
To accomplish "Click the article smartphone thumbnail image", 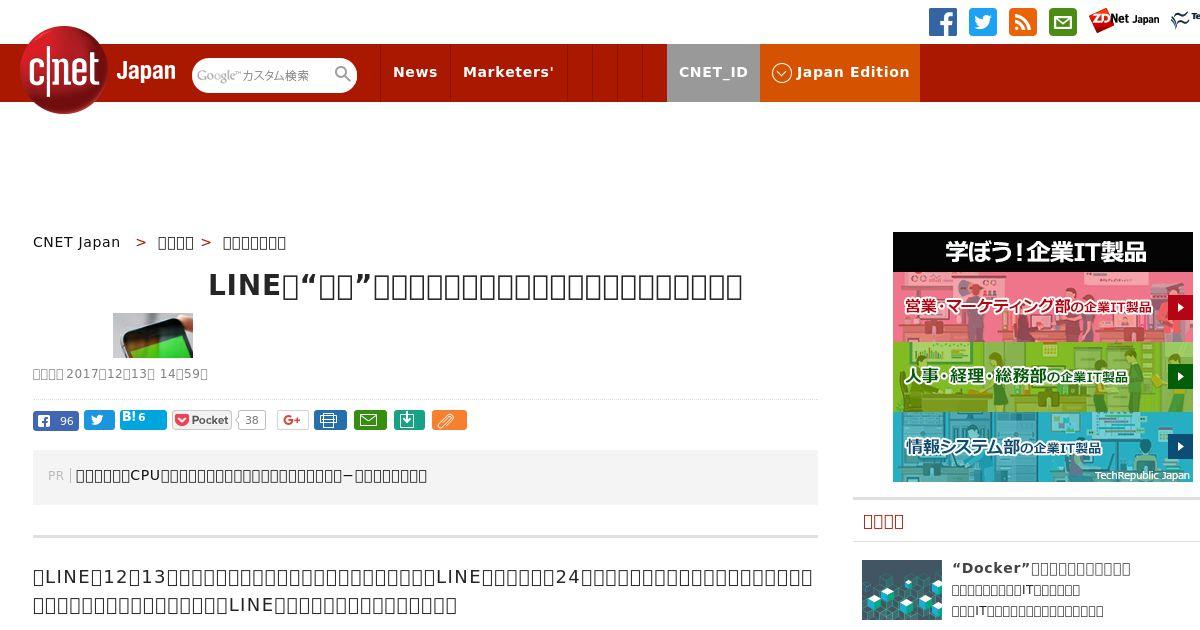I will pyautogui.click(x=153, y=335).
